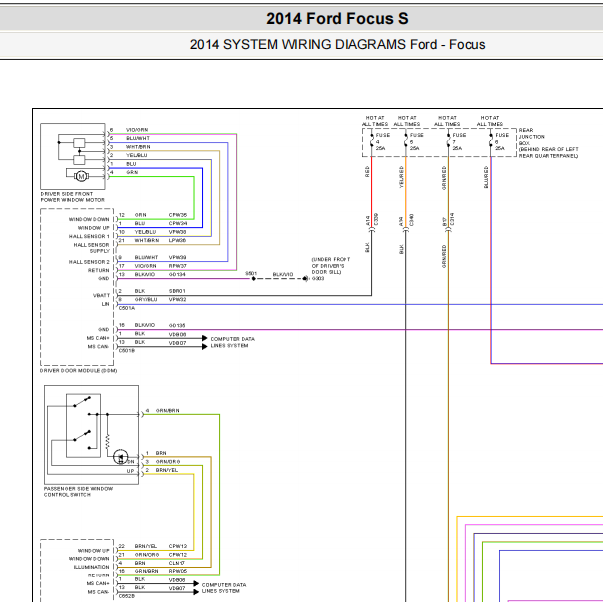Image resolution: width=603 pixels, height=602 pixels.
Task: Click circuit code 'VPW32'
Action: [x=177, y=299]
